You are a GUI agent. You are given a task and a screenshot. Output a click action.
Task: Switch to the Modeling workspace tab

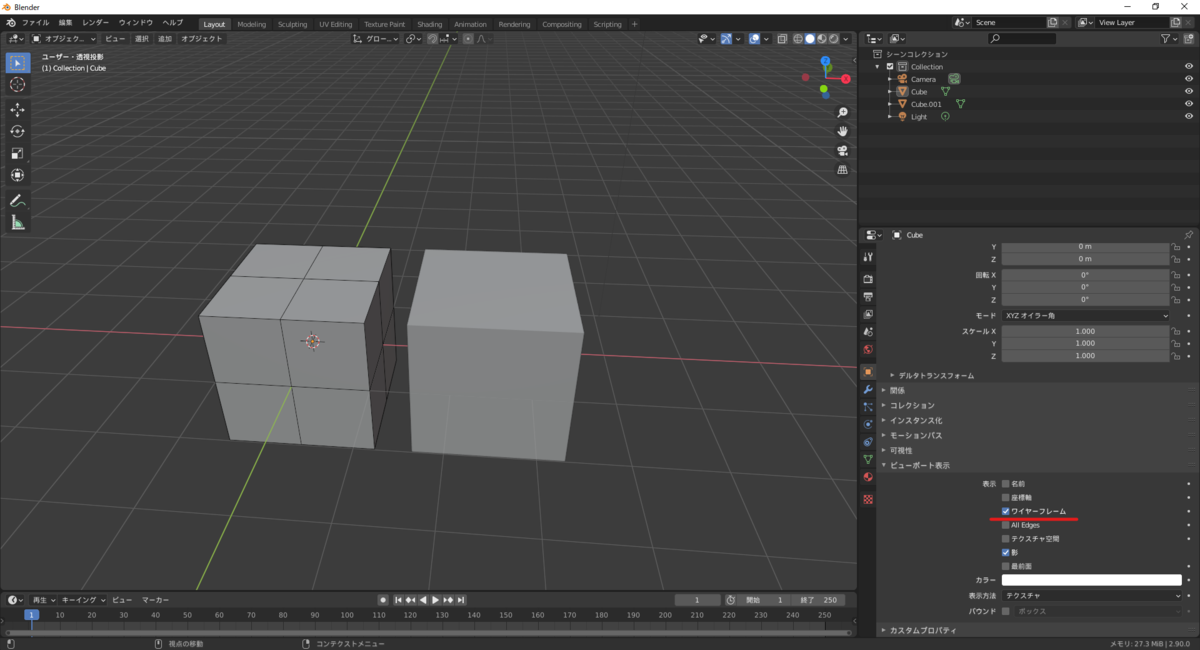252,24
